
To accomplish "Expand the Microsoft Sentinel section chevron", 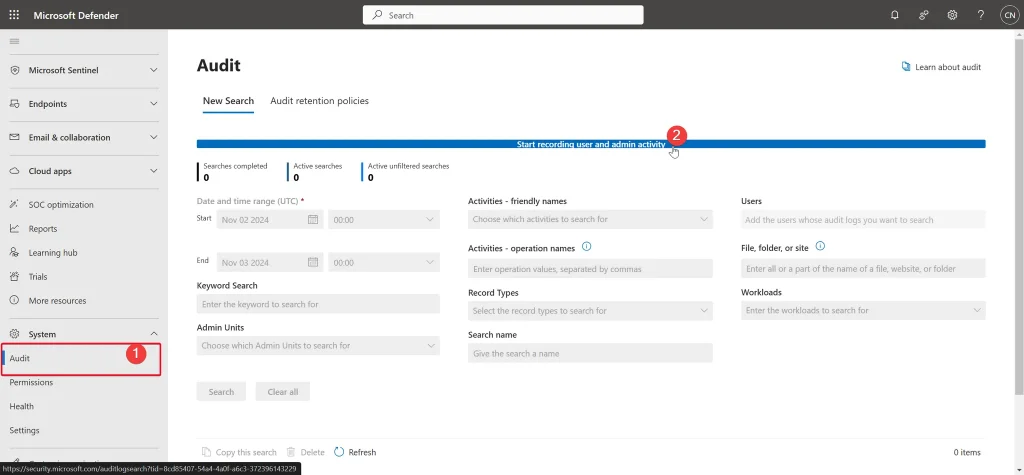I will [x=153, y=70].
